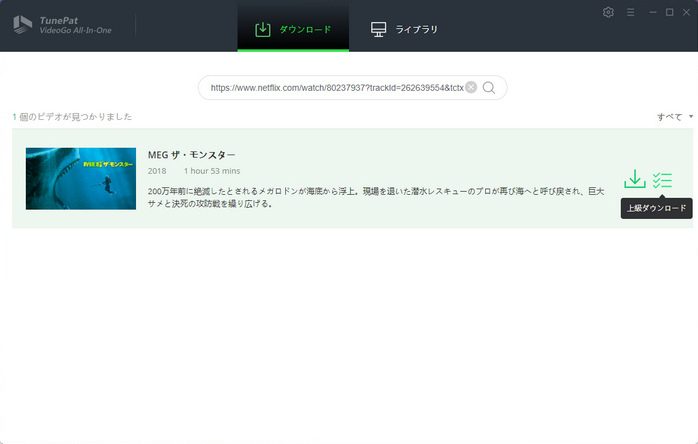
Task: Click the 1 hour 53 mins duration
Action: [x=212, y=171]
